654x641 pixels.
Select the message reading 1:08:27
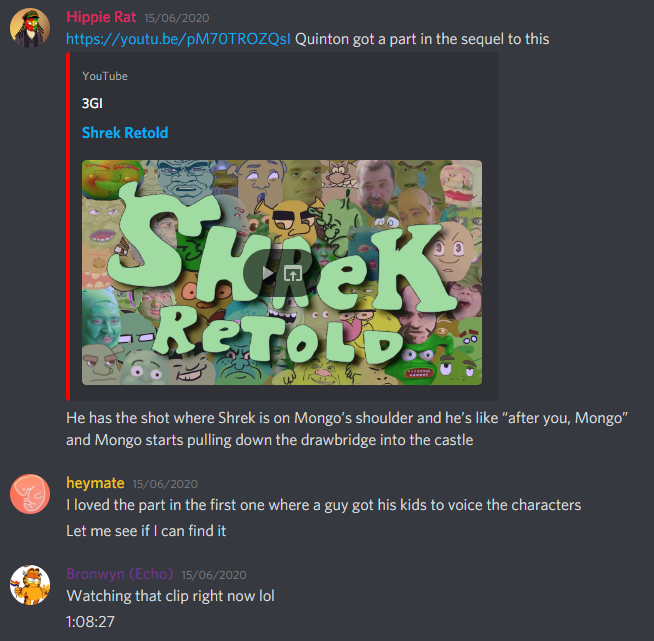(91, 622)
